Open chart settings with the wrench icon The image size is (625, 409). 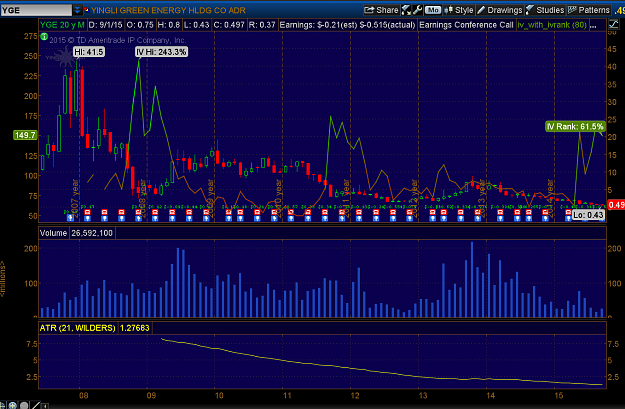click(x=417, y=10)
